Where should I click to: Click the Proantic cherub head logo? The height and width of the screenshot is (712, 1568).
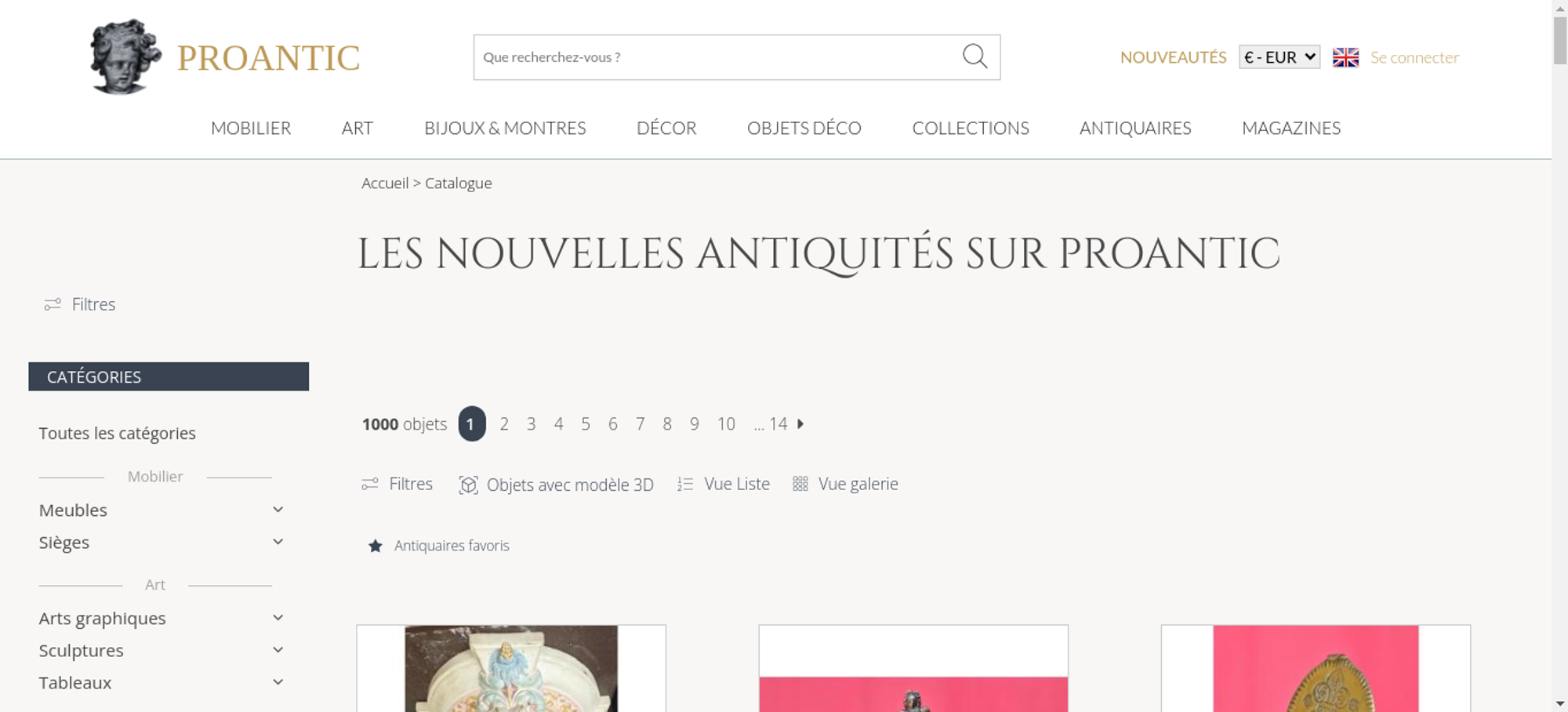(x=125, y=57)
